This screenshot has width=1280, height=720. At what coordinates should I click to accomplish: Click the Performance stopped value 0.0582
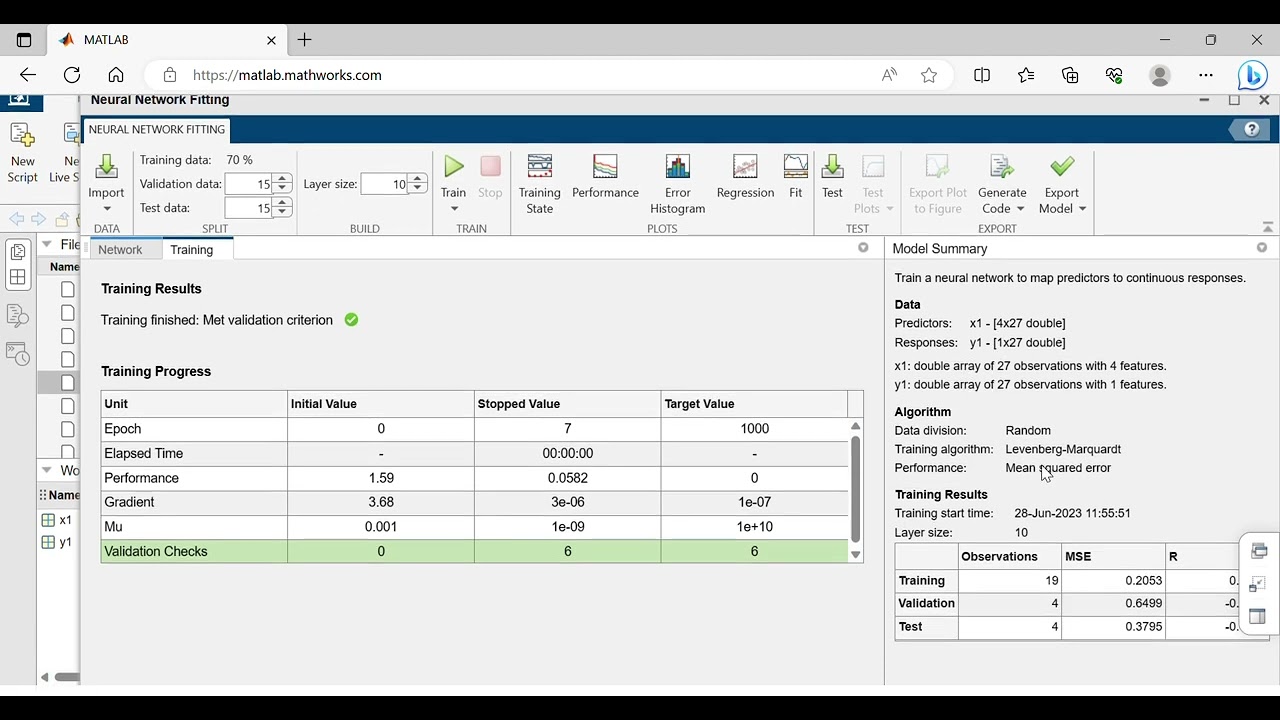pyautogui.click(x=568, y=478)
